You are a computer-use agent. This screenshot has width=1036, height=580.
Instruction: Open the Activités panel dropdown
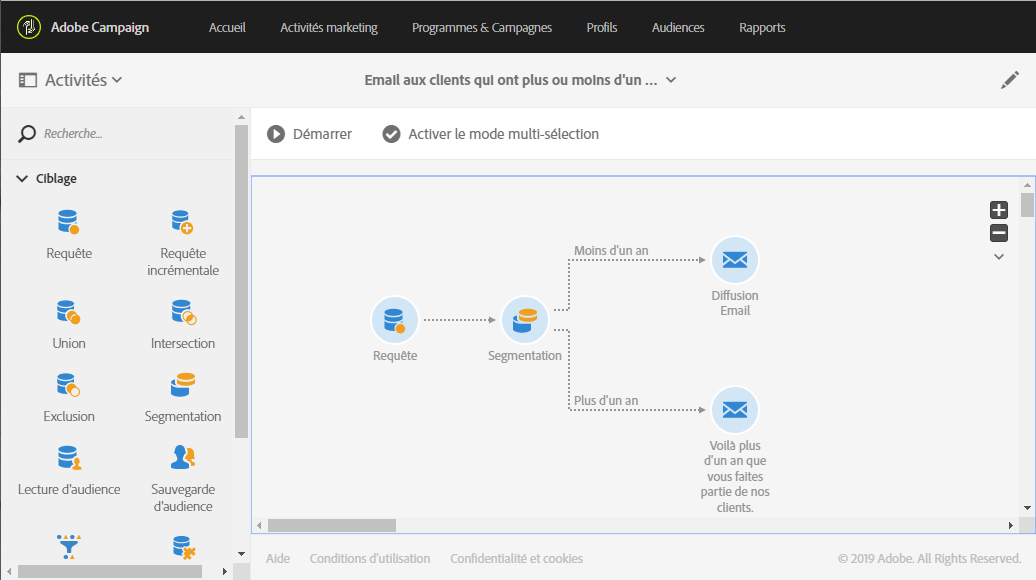pos(70,80)
